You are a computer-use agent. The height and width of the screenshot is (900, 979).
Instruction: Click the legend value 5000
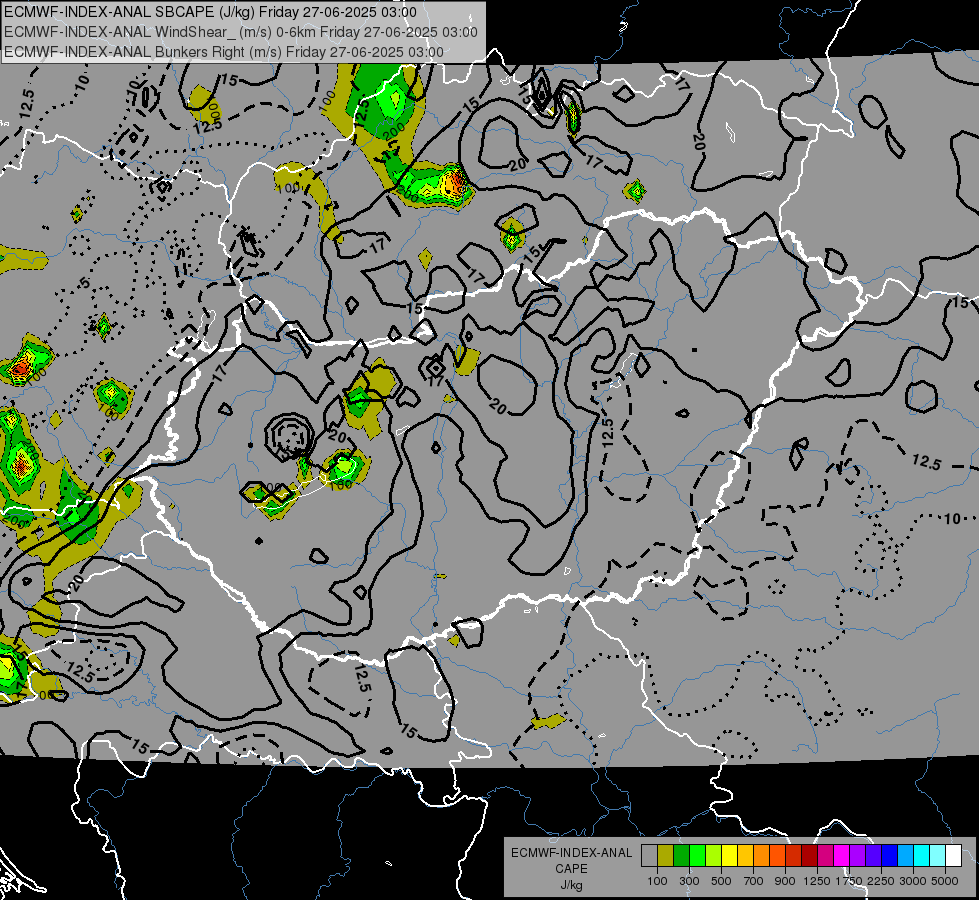[945, 881]
